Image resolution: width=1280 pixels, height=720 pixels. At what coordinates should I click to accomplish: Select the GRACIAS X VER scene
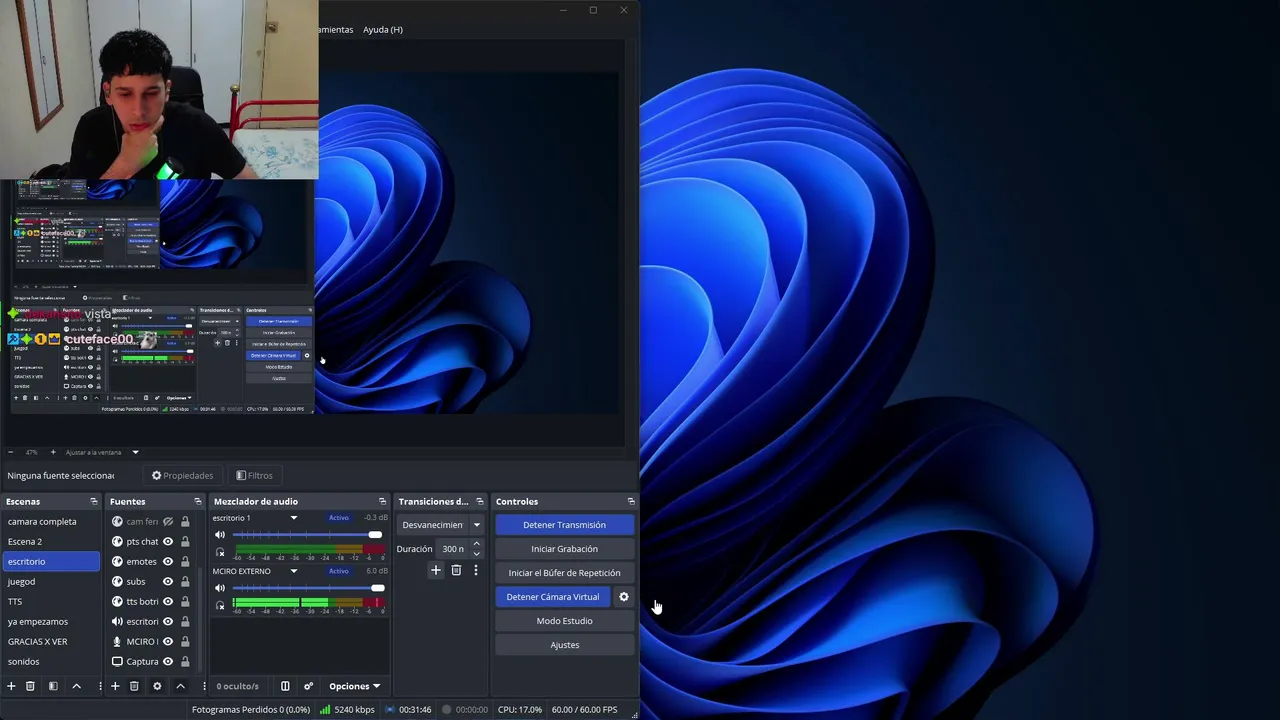click(50, 641)
